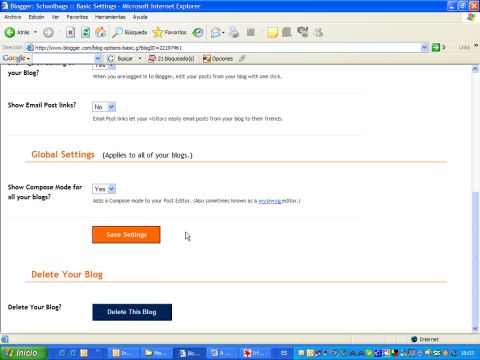480x360 pixels.
Task: Expand the Google search box dropdown
Action: pyautogui.click(x=98, y=59)
